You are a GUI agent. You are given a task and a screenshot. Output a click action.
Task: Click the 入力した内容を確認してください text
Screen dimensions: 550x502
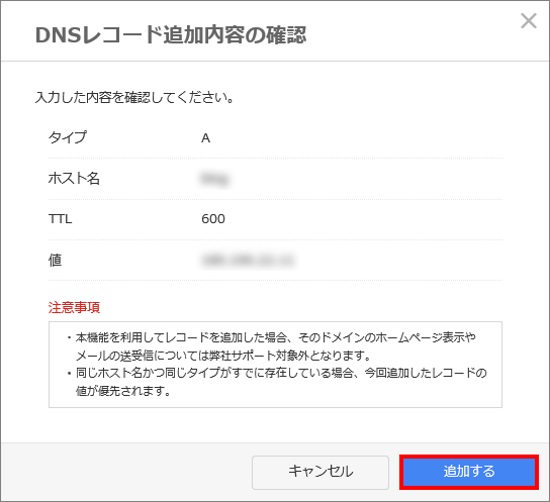[135, 97]
